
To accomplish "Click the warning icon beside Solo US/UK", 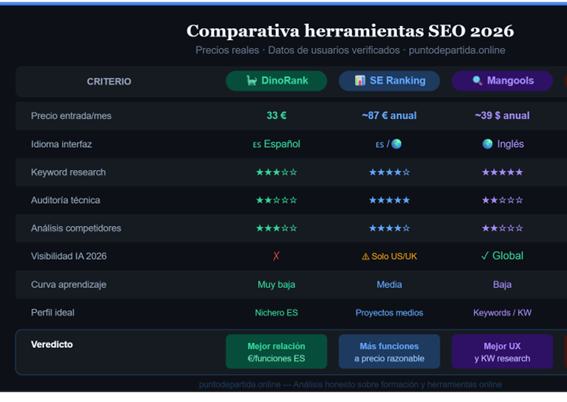I will pyautogui.click(x=366, y=256).
